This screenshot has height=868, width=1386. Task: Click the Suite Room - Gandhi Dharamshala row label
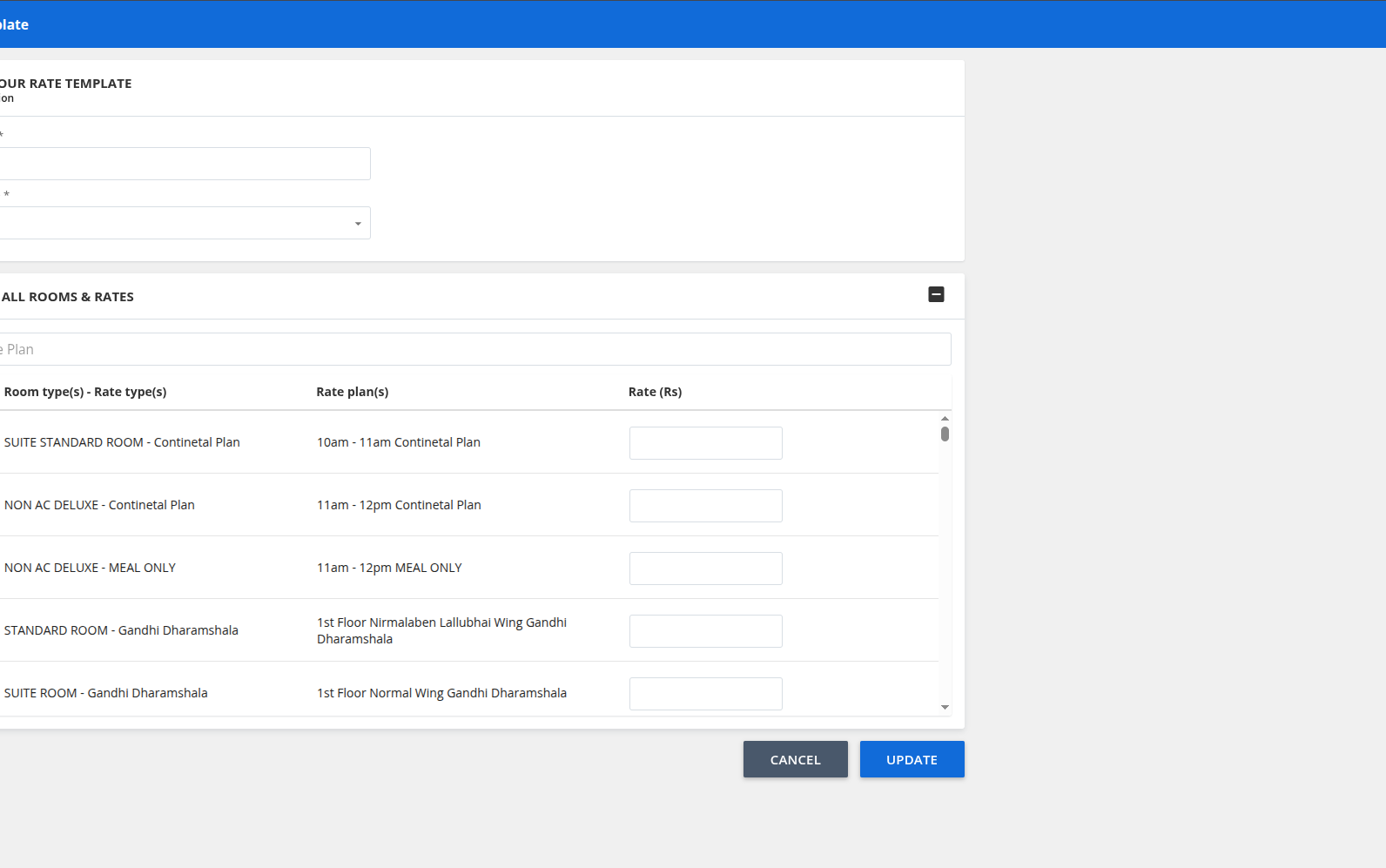pyautogui.click(x=106, y=694)
